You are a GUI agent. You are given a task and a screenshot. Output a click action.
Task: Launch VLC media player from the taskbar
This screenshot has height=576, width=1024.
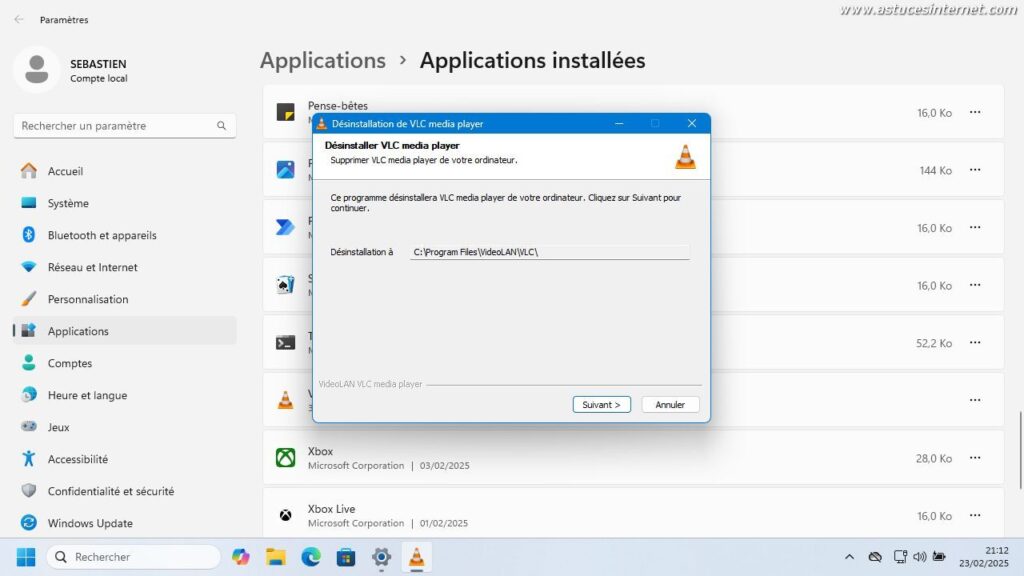[416, 556]
